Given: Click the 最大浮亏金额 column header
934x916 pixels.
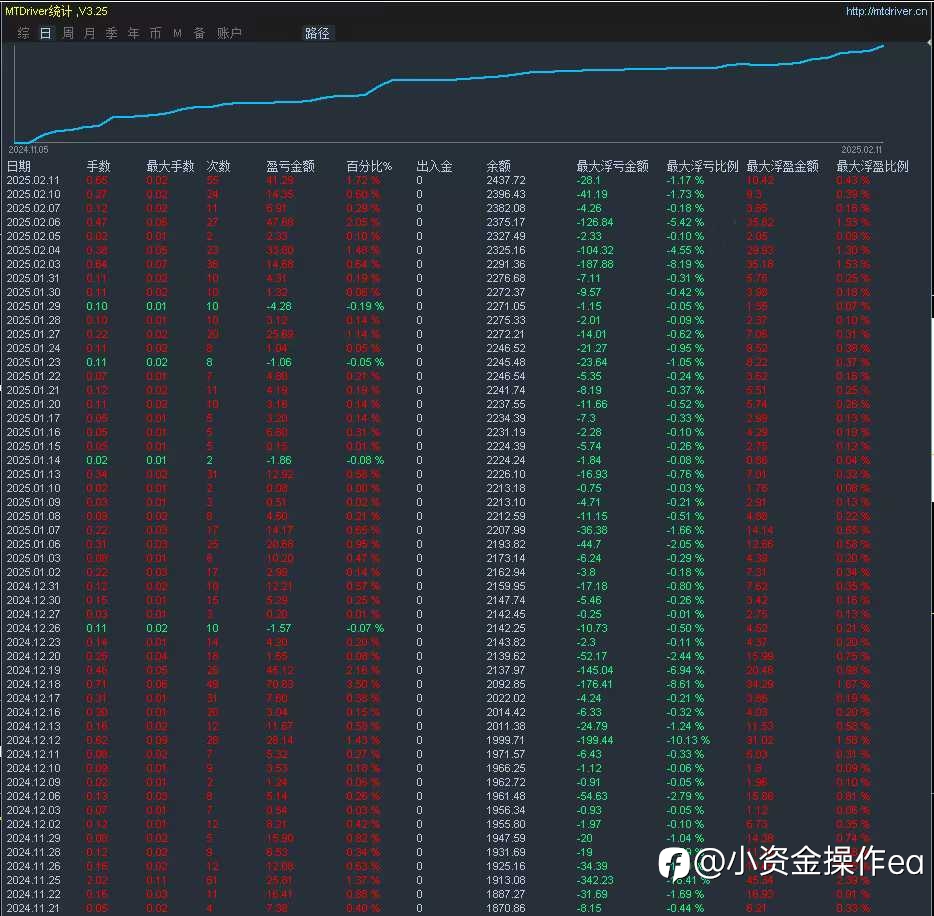Looking at the screenshot, I should click(x=612, y=166).
